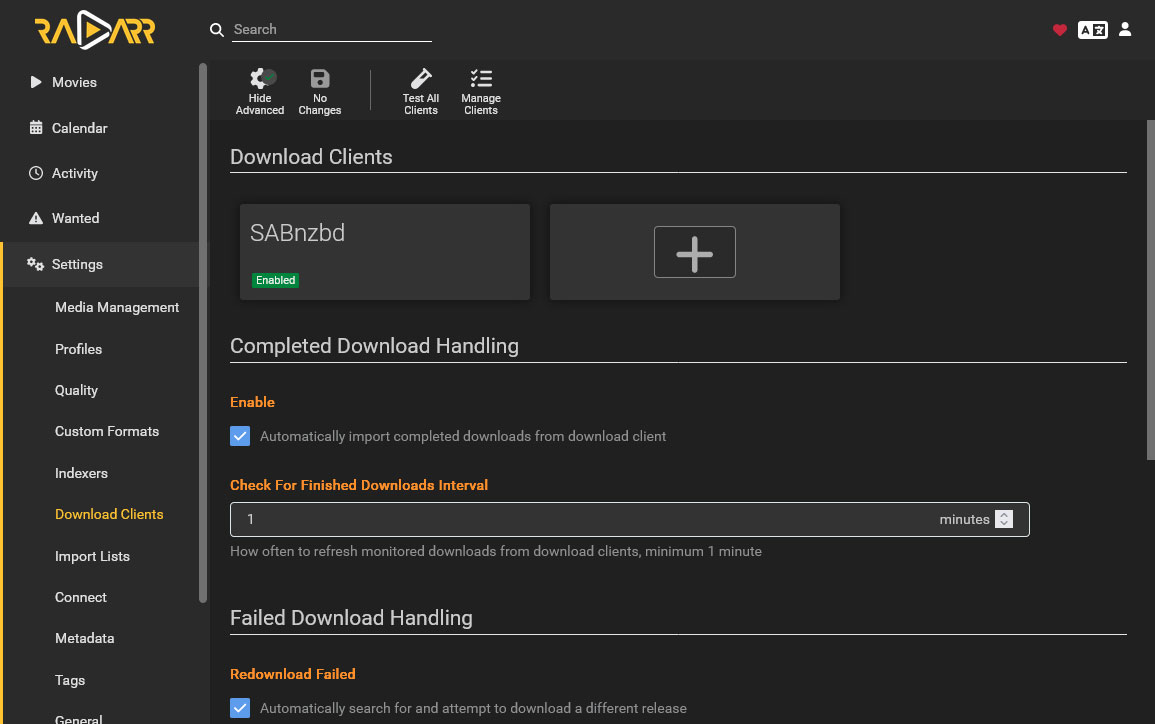
Task: Add a new download client
Action: [x=695, y=252]
